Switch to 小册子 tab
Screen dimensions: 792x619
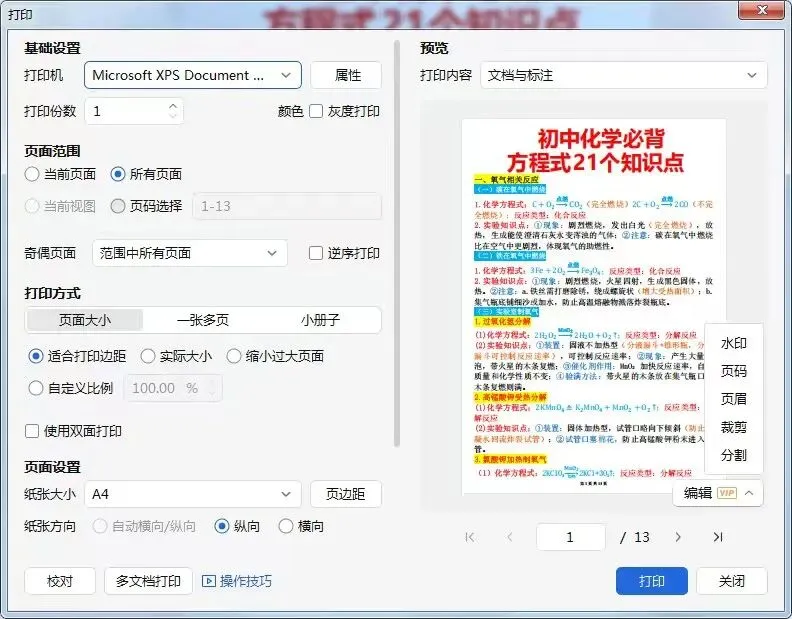click(x=320, y=320)
